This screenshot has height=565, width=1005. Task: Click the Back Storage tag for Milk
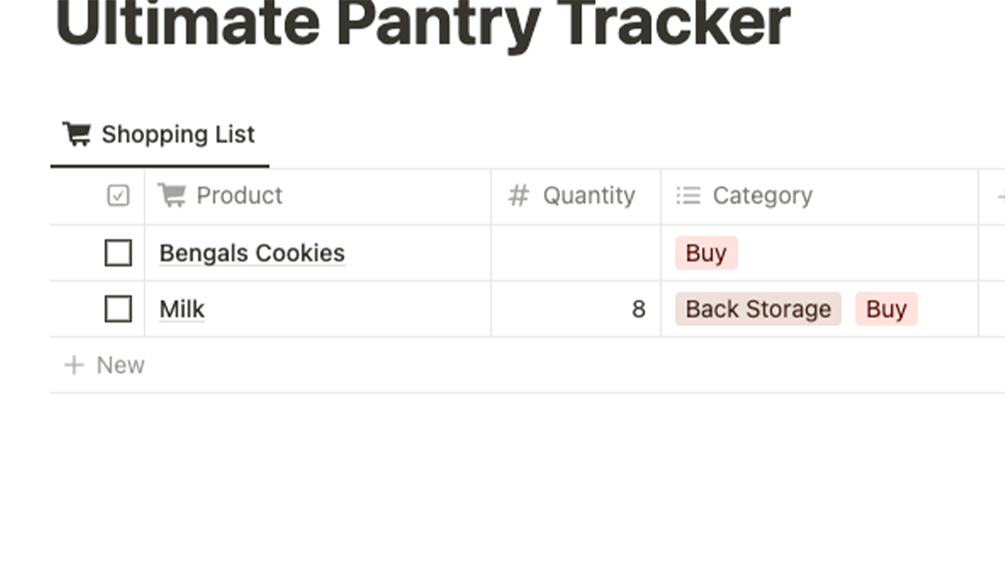[758, 309]
